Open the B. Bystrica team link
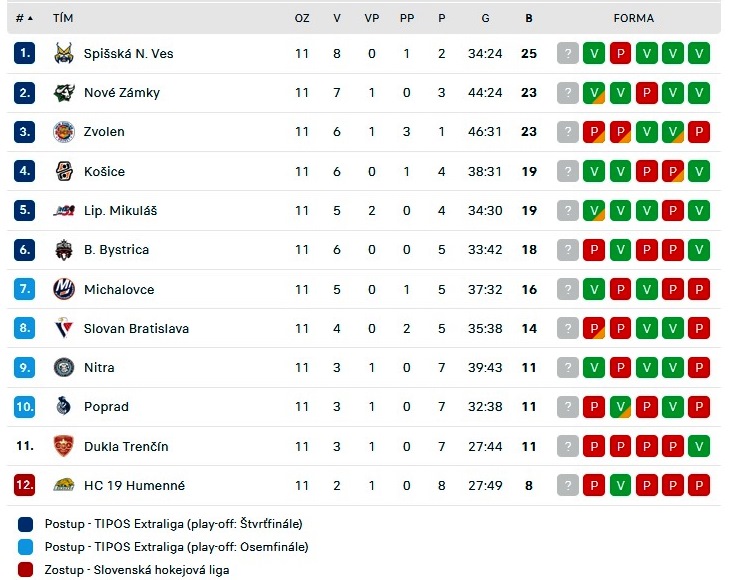The width and height of the screenshot is (730, 580). [x=116, y=250]
